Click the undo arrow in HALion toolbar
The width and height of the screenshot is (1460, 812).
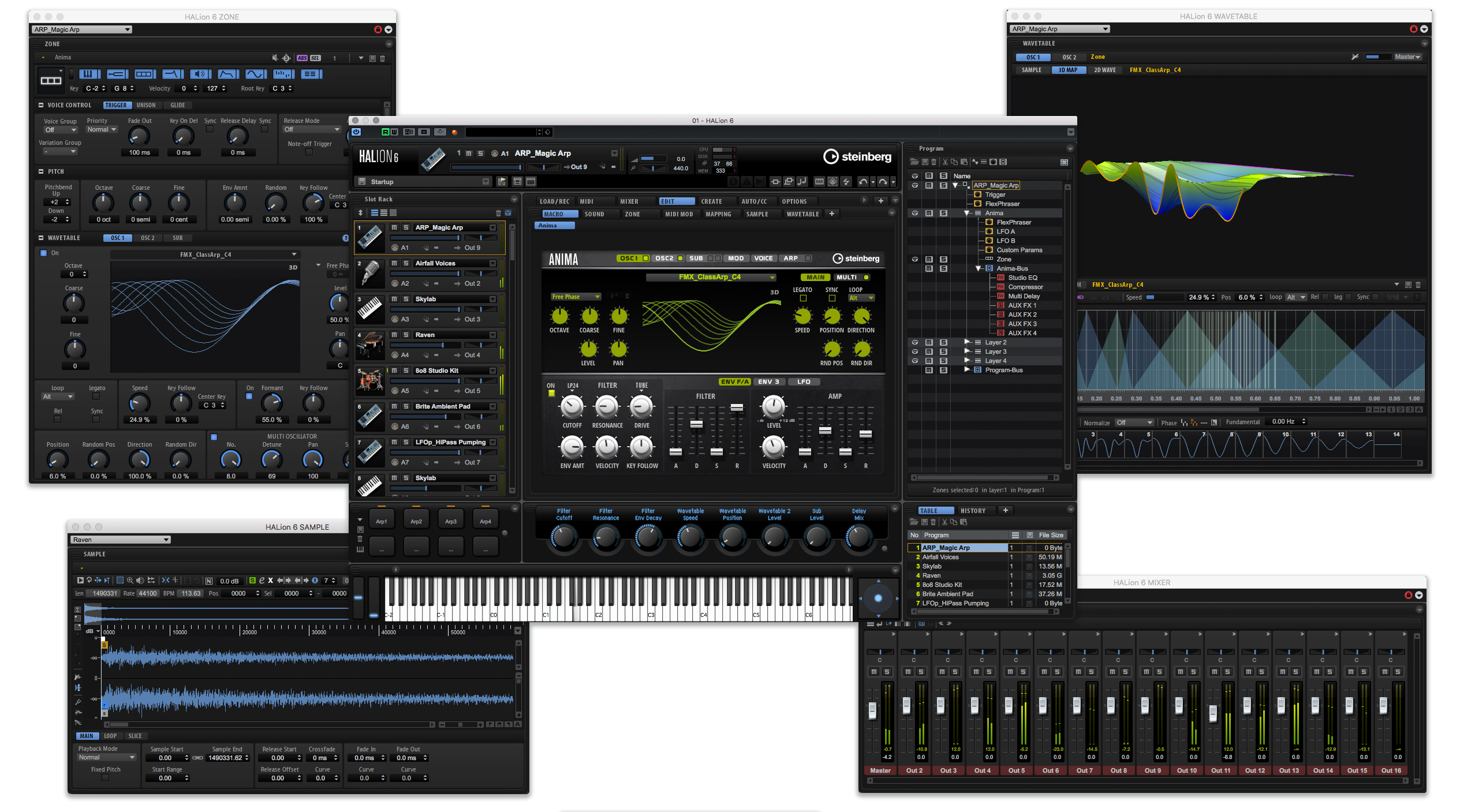[862, 182]
